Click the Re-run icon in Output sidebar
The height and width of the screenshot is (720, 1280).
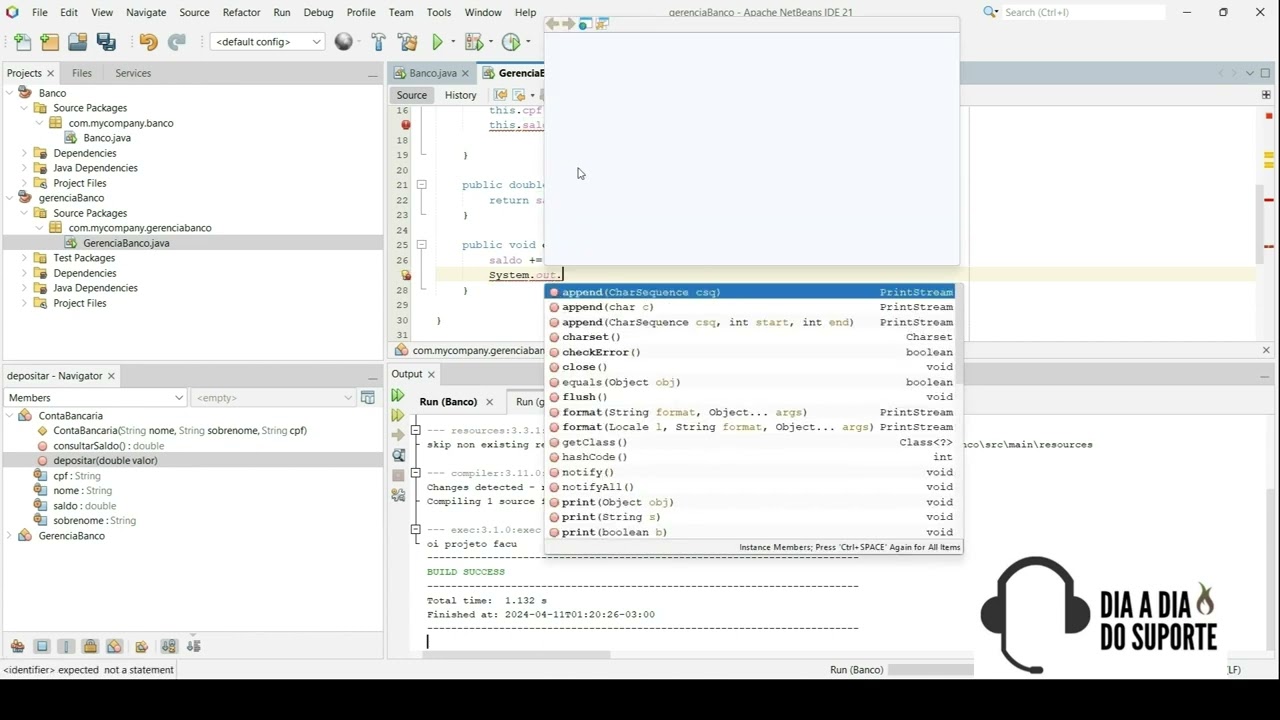coord(398,395)
